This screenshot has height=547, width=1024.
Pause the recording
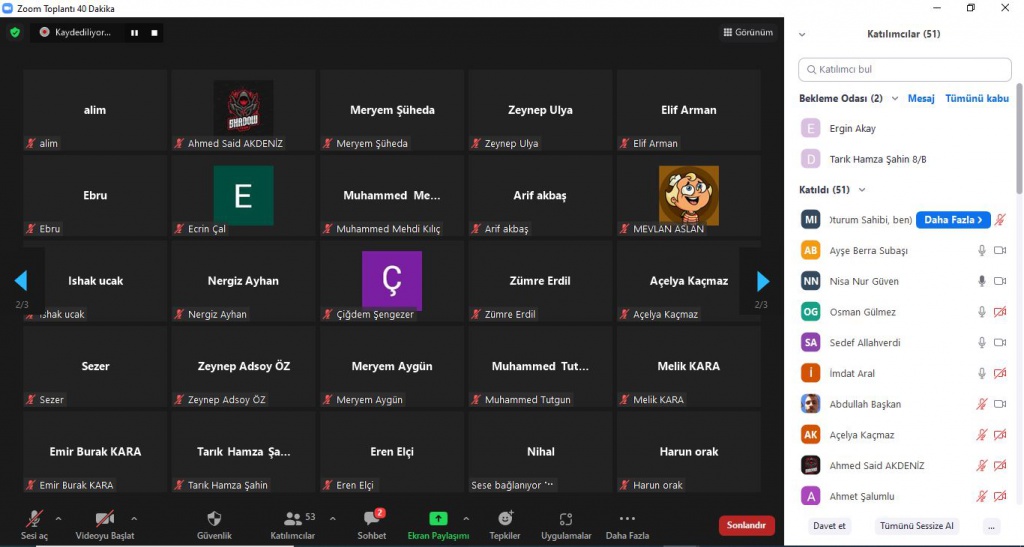coord(135,33)
